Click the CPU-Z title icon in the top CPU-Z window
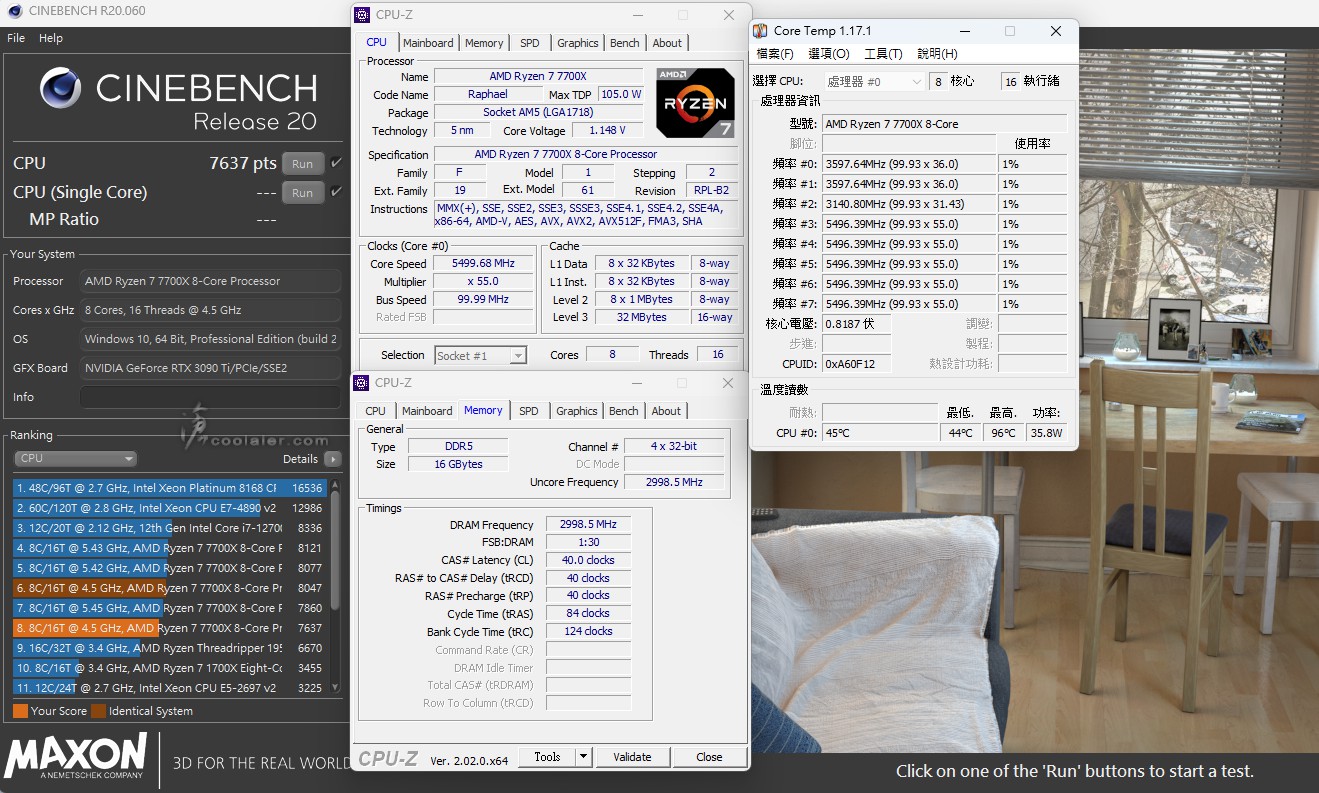The image size is (1319, 793). tap(362, 15)
